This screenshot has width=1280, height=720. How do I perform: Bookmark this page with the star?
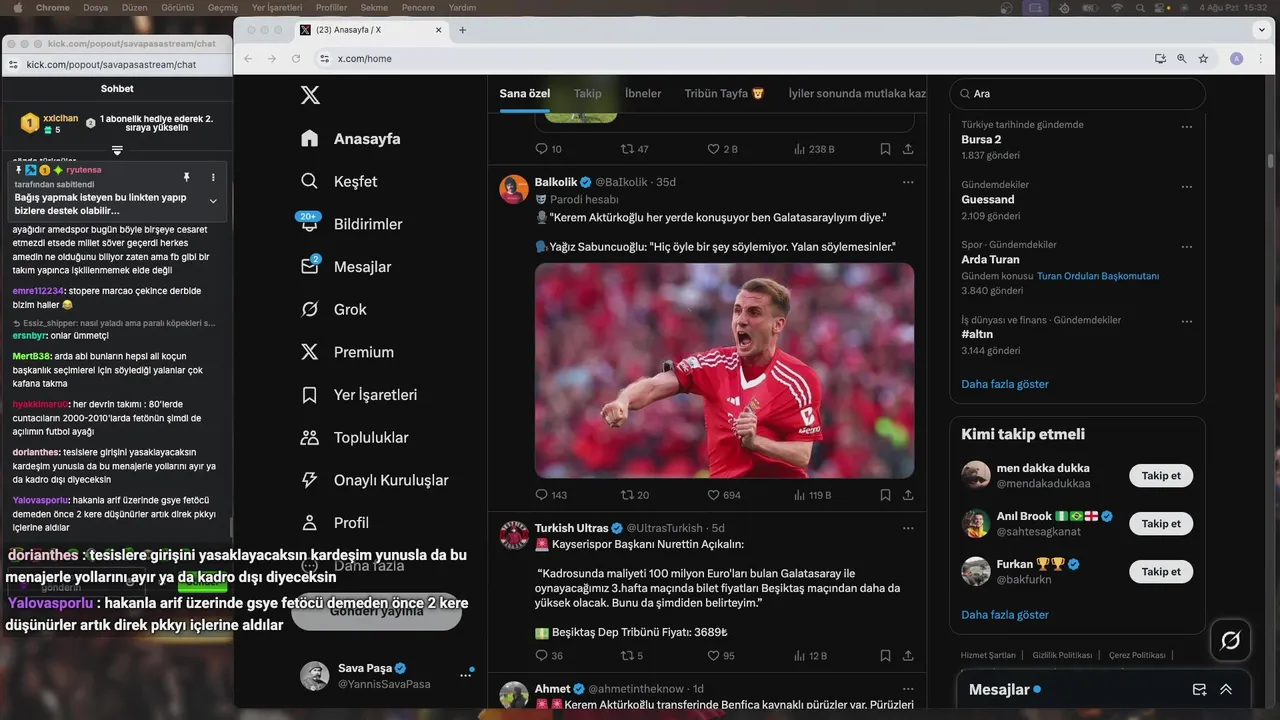[x=1203, y=59]
